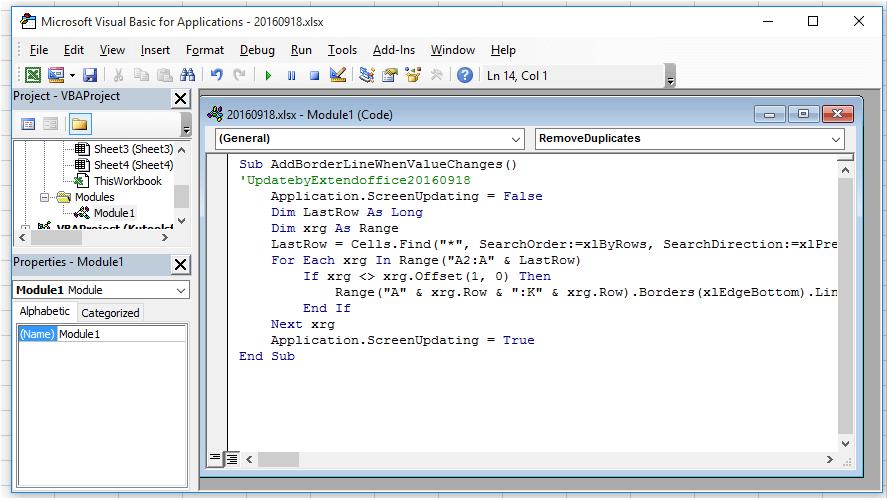Open the Run menu
Screen dimensions: 893x500
click(301, 50)
